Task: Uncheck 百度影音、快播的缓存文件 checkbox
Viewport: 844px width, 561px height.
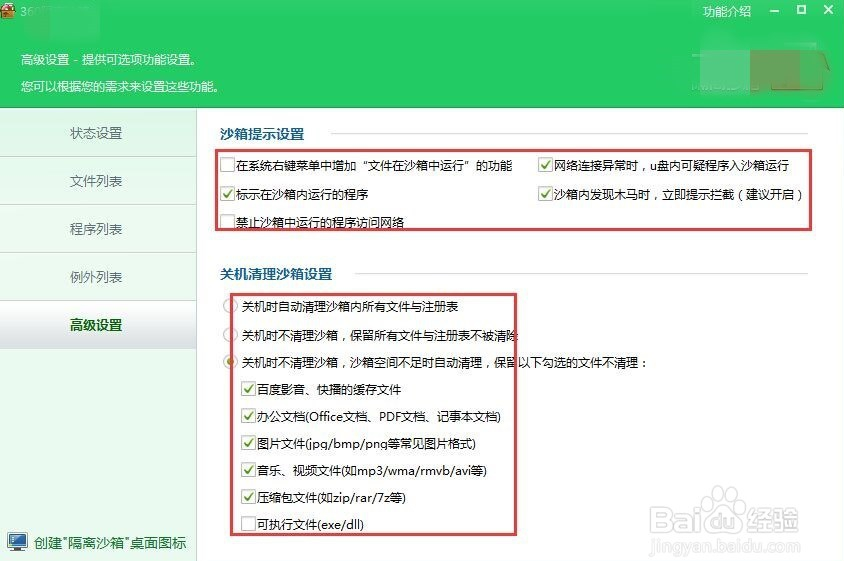Action: pos(248,389)
